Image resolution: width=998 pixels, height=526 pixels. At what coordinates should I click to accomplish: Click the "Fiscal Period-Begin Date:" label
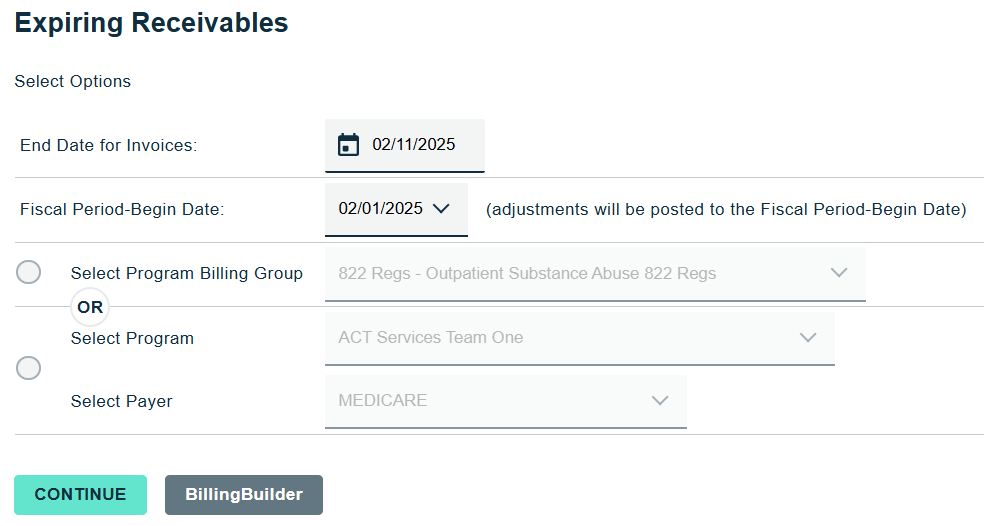[x=122, y=209]
